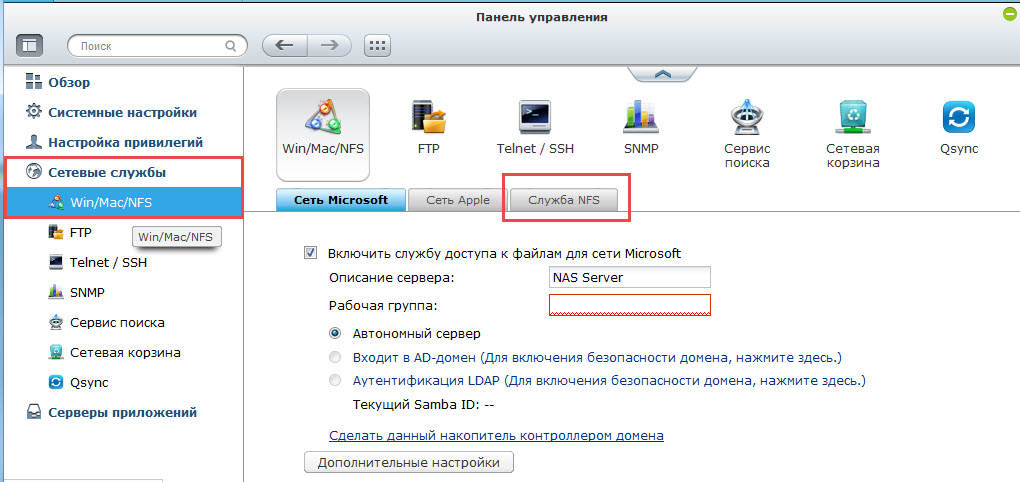Select Аутентификация LDAP radio option
Viewport: 1020px width, 482px height.
tap(335, 380)
